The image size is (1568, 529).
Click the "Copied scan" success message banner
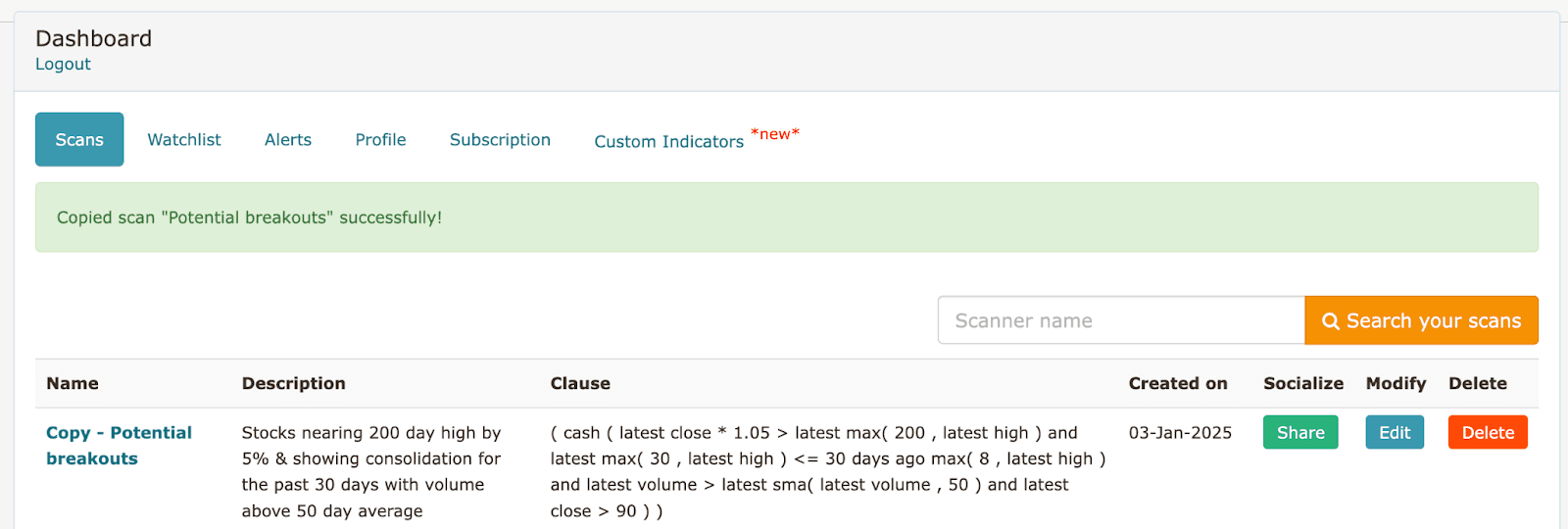786,217
